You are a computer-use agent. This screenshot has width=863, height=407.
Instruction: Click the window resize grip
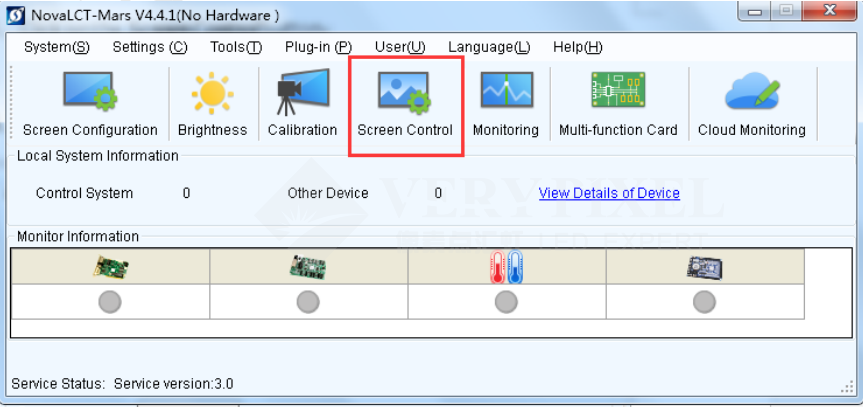(848, 388)
